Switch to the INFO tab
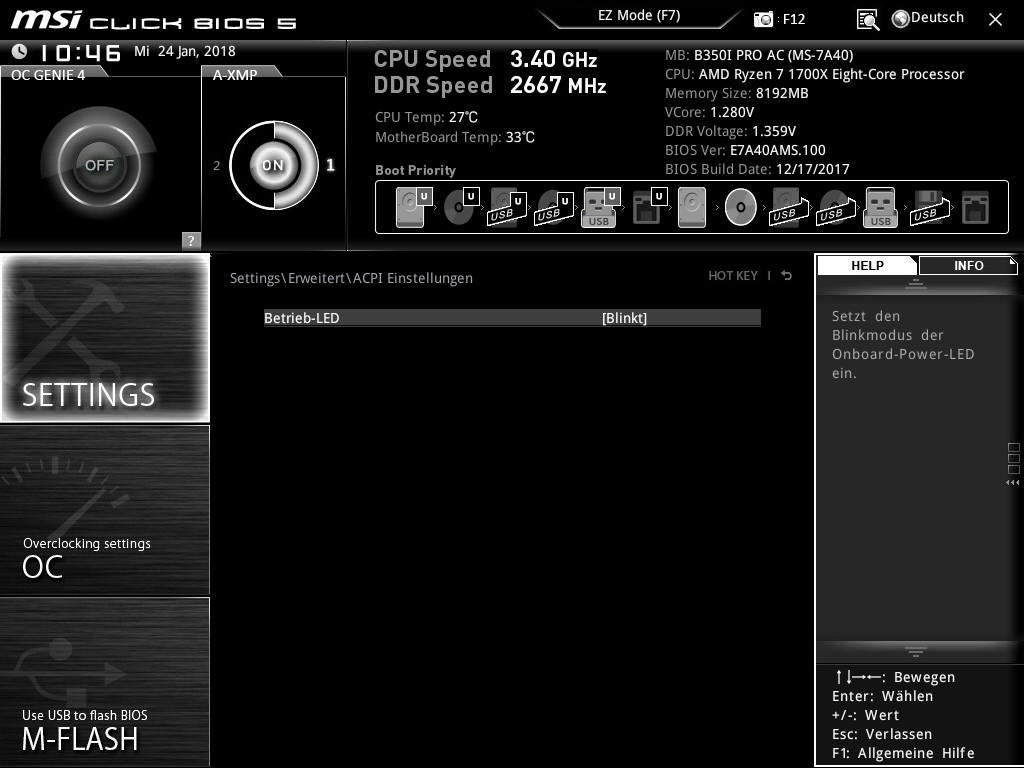The height and width of the screenshot is (768, 1024). tap(968, 266)
